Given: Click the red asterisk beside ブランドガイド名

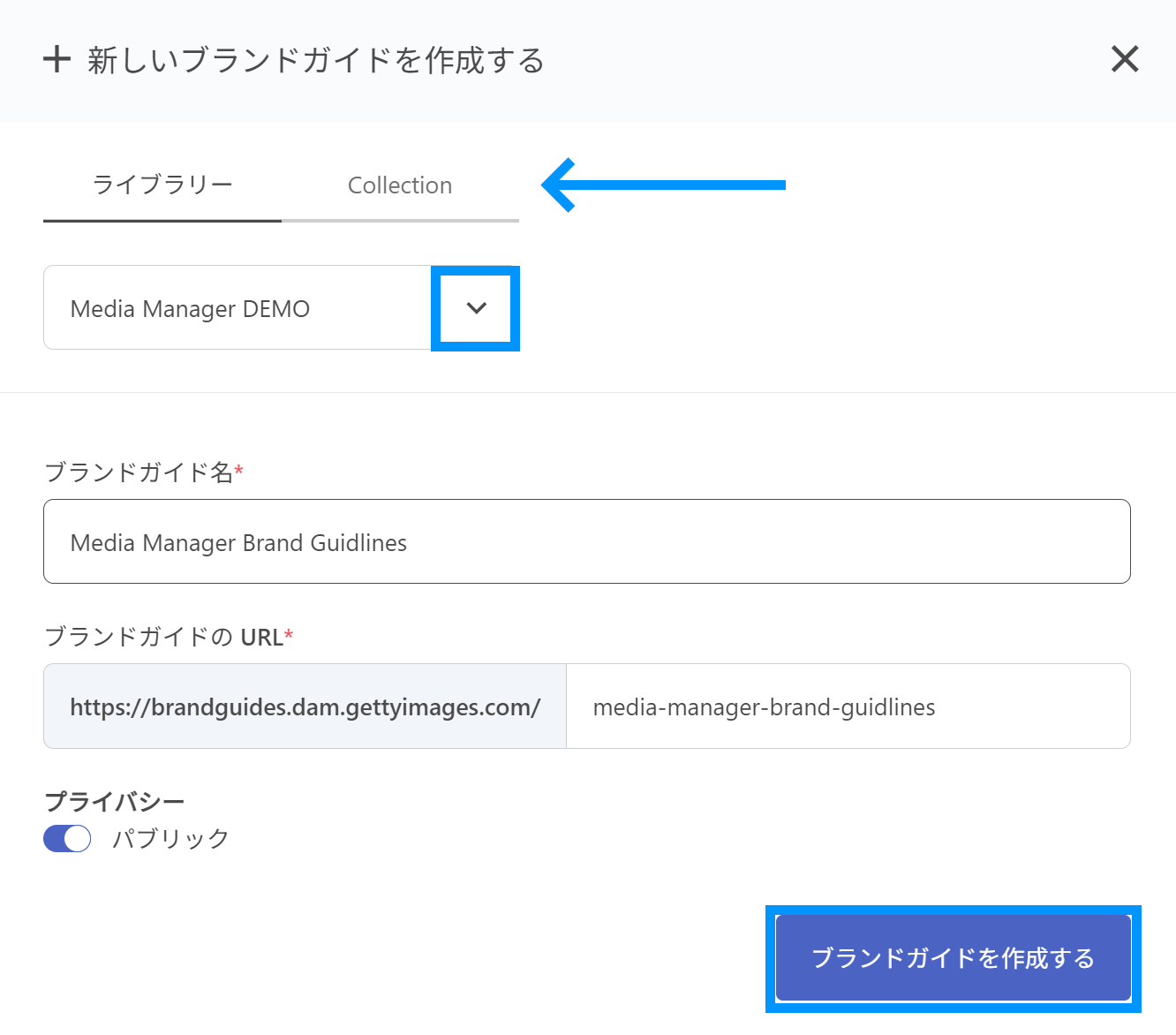Looking at the screenshot, I should pos(238,470).
